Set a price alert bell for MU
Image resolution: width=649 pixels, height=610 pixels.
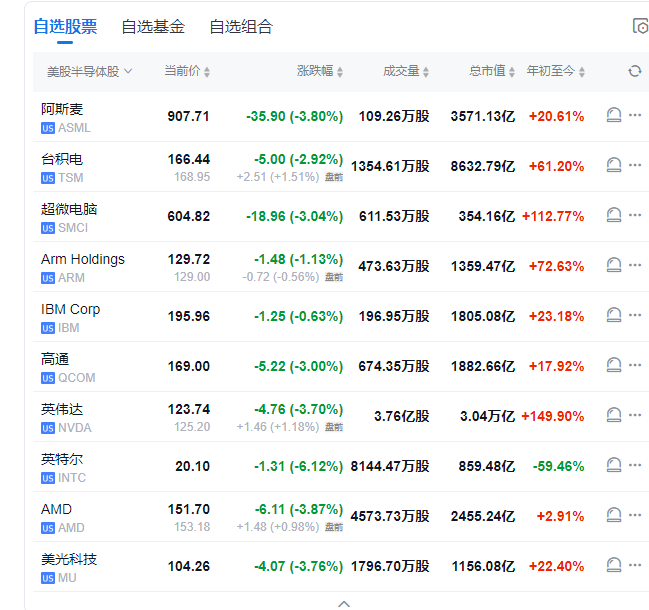pyautogui.click(x=614, y=565)
